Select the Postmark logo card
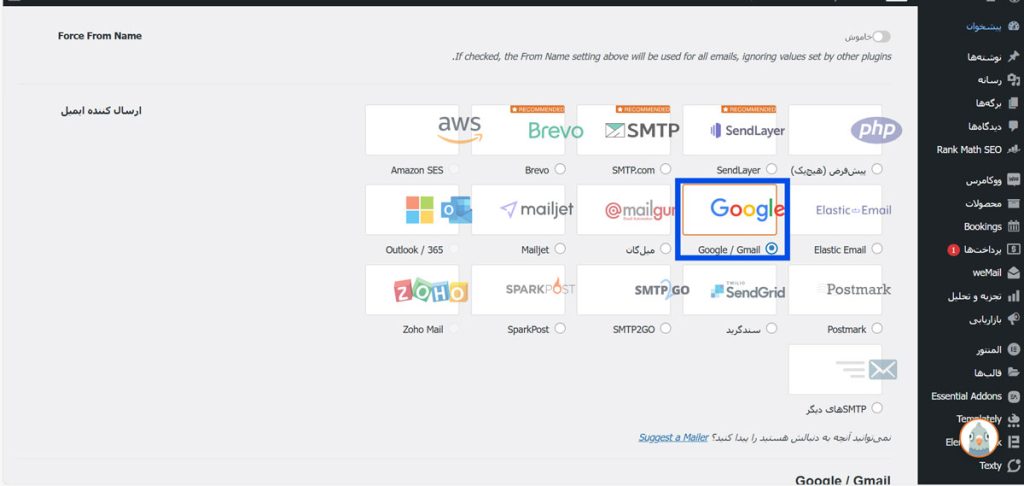The image size is (1024, 486). 835,289
